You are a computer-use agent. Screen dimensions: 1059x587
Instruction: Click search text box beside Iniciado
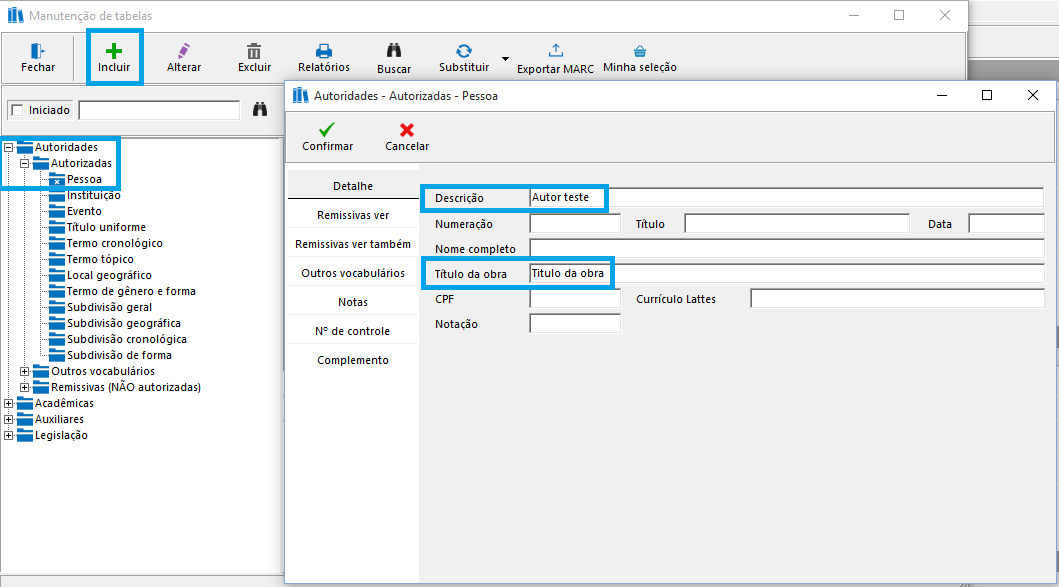click(159, 110)
